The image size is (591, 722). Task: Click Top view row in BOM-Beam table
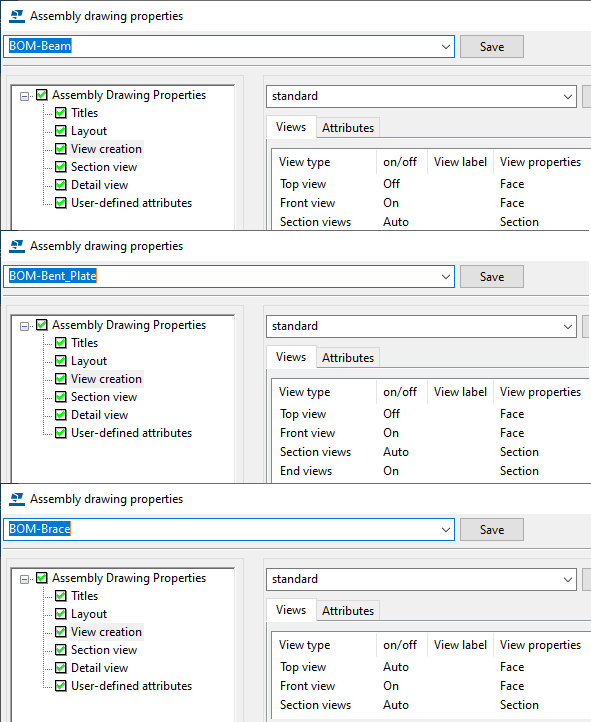(431, 184)
